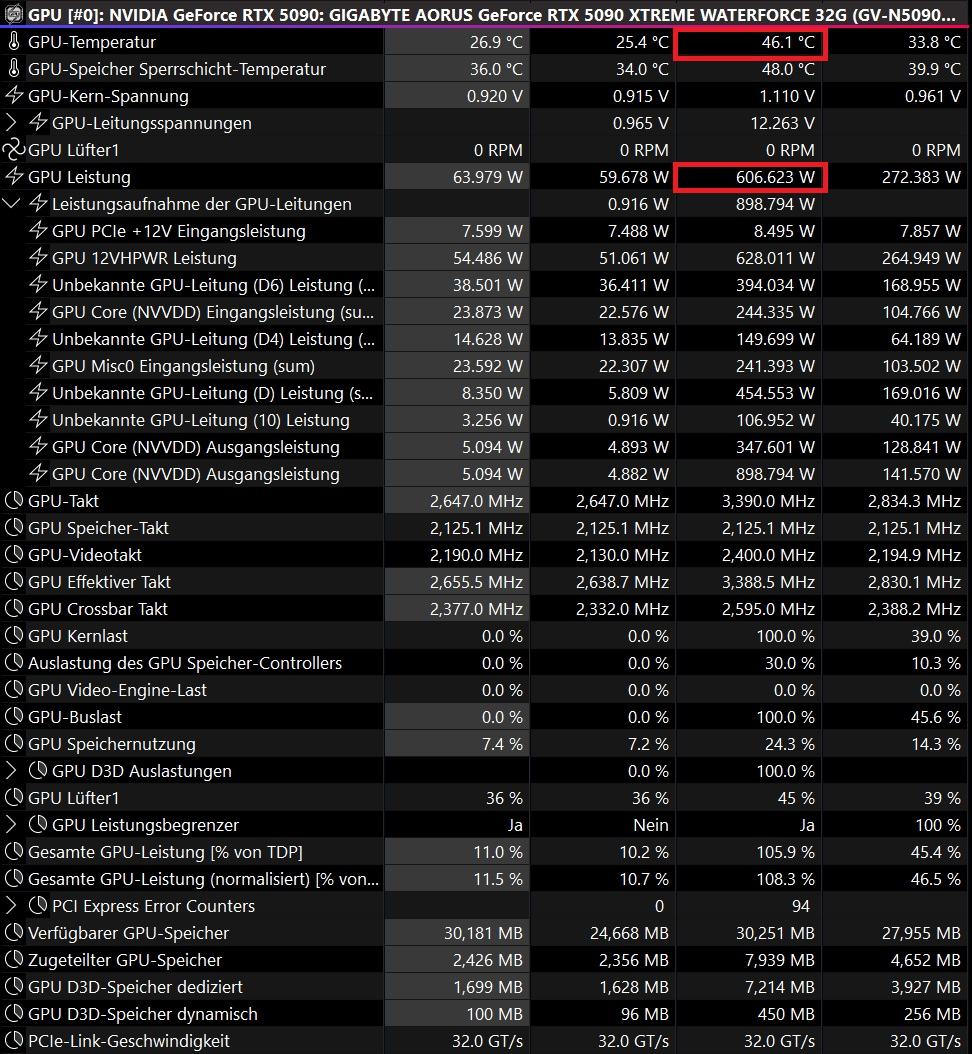
Task: Click current GPU temperature 26.9 °C
Action: [x=496, y=42]
